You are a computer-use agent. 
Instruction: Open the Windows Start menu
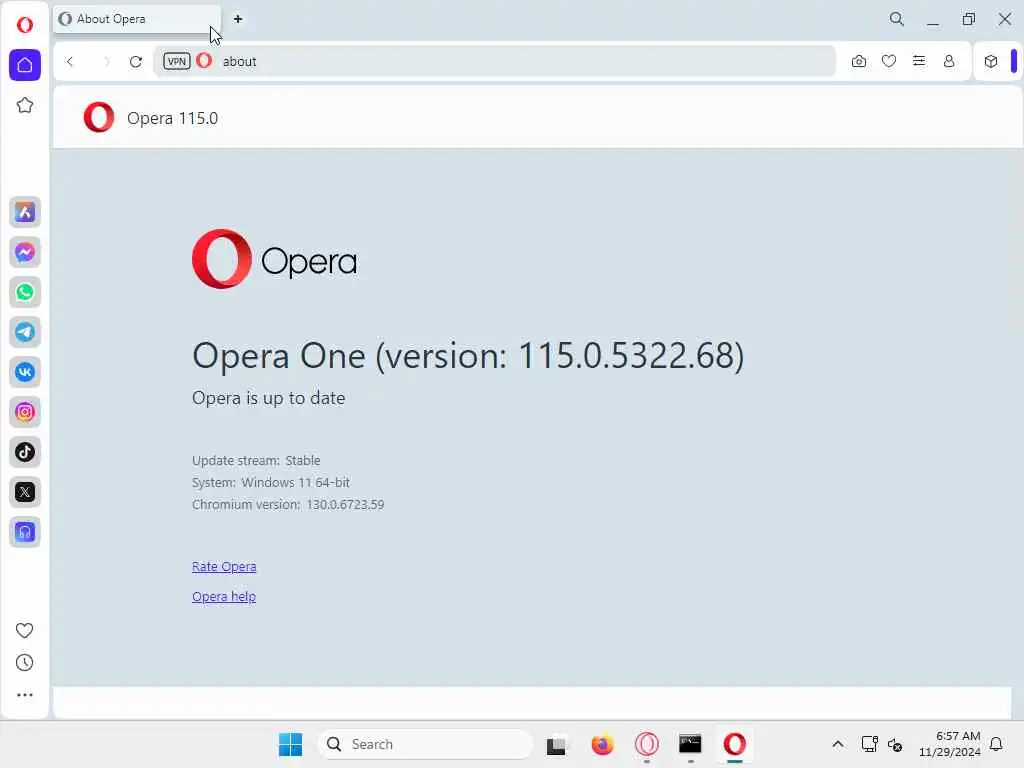click(291, 744)
